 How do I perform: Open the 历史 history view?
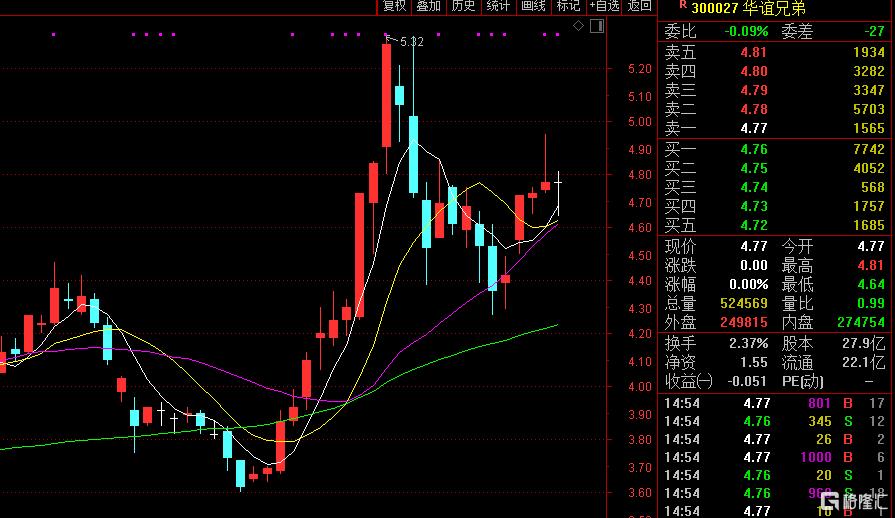(x=463, y=6)
